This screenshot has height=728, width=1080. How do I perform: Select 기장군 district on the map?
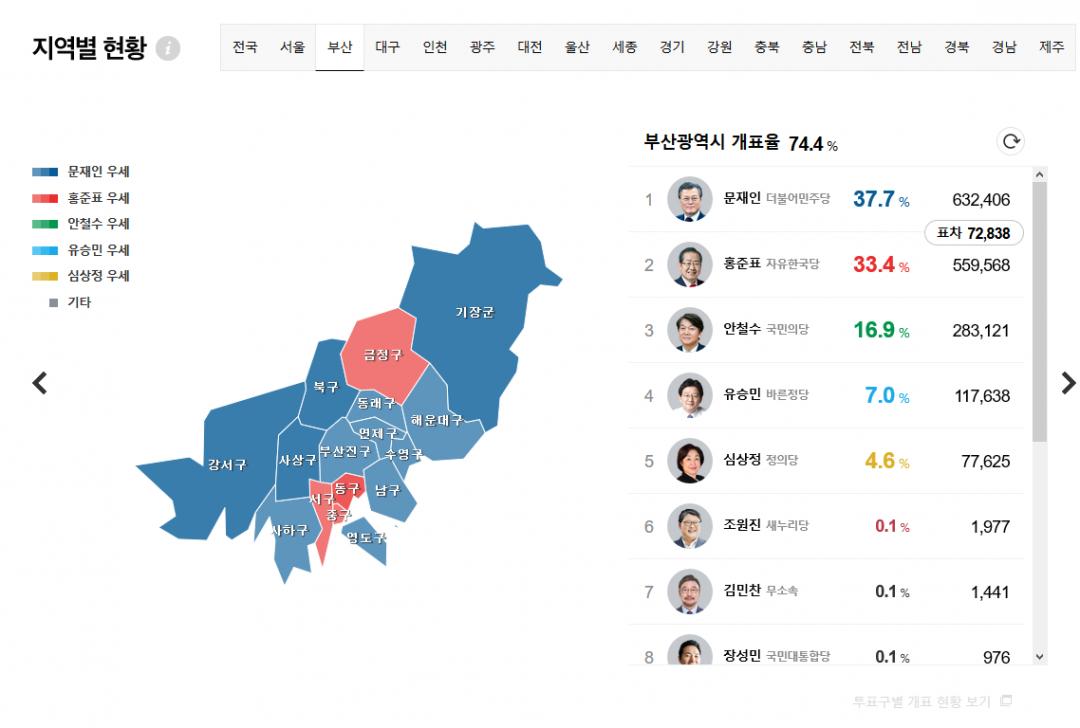pyautogui.click(x=474, y=312)
